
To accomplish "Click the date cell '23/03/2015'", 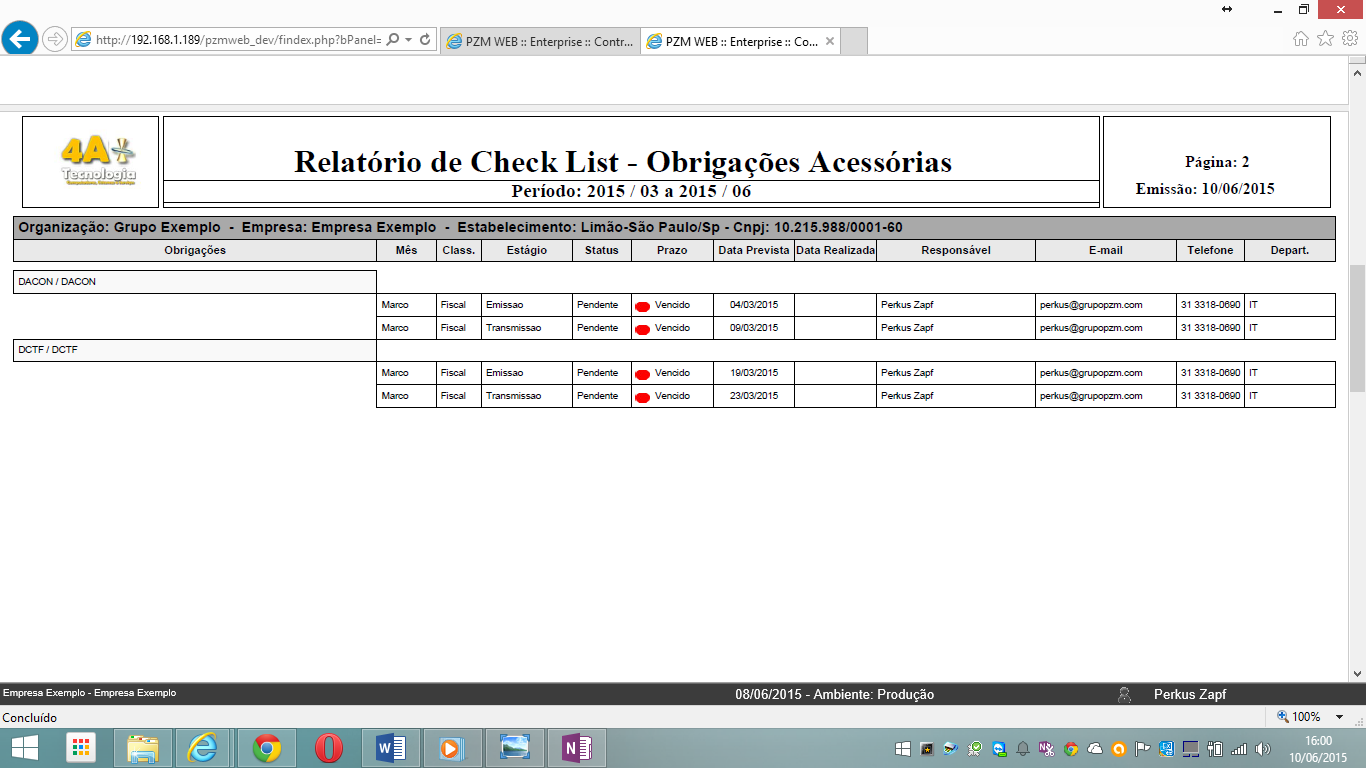I will coord(754,396).
